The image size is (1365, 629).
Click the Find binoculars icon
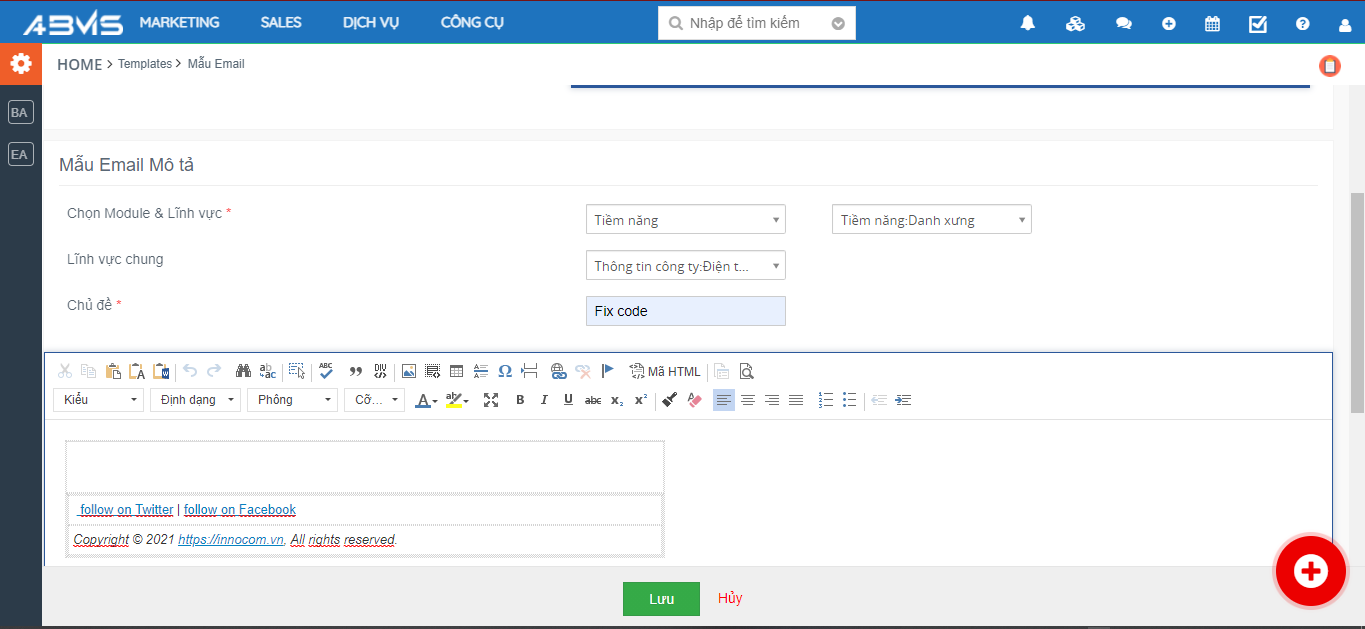pos(243,371)
